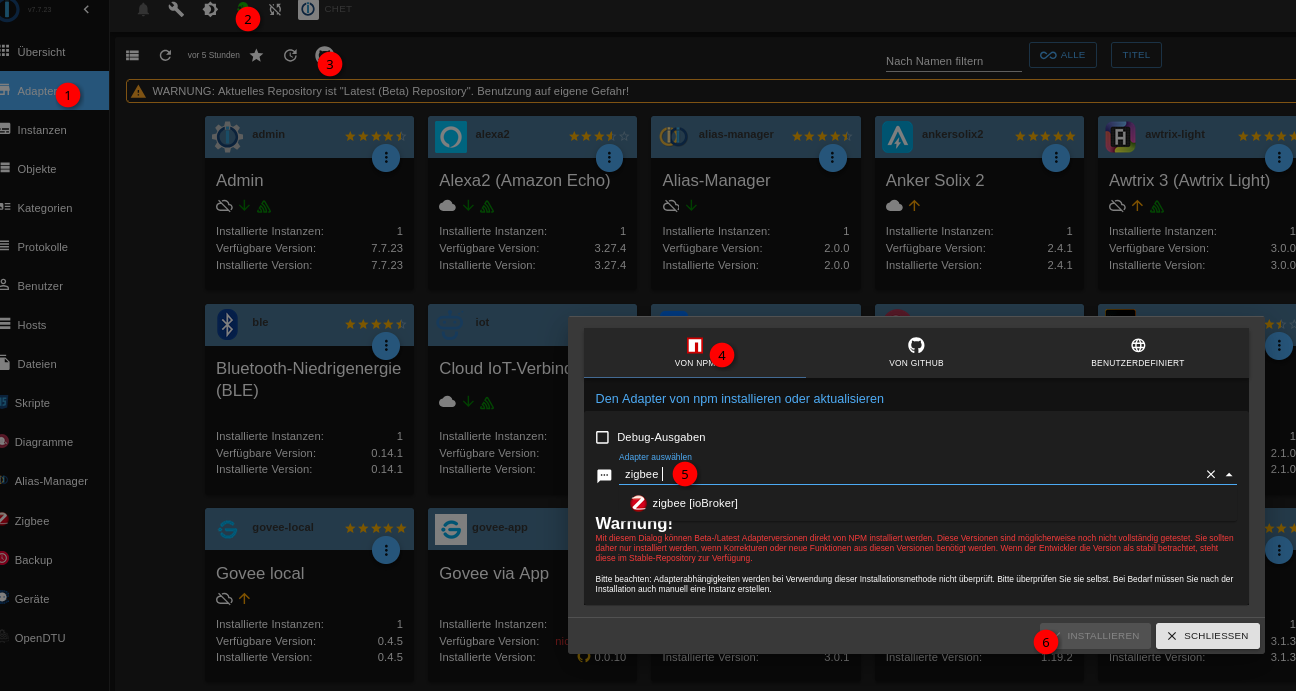The image size is (1296, 691).
Task: Collapse the adapter dropdown arrow
Action: [x=1229, y=474]
